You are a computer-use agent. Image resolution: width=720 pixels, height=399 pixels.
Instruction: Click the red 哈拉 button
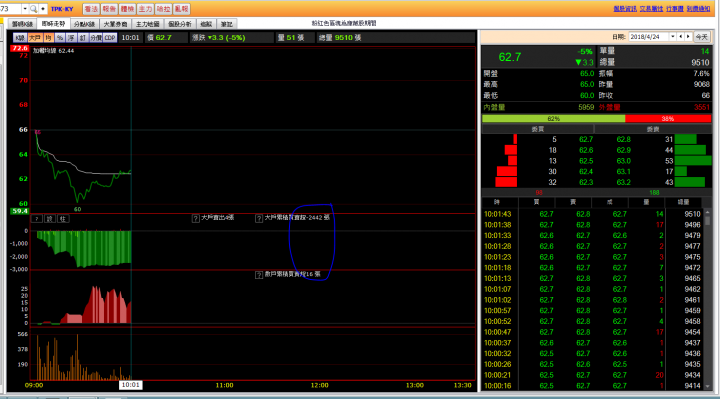163,9
